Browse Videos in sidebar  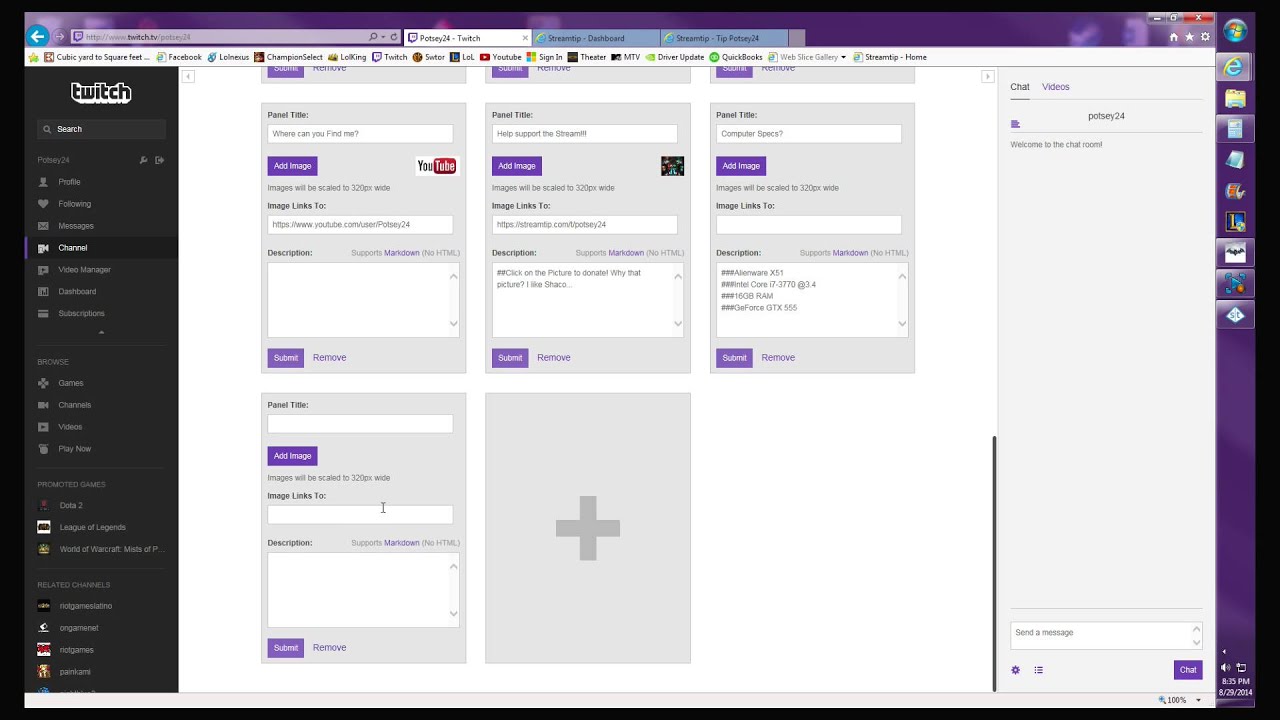tap(70, 427)
